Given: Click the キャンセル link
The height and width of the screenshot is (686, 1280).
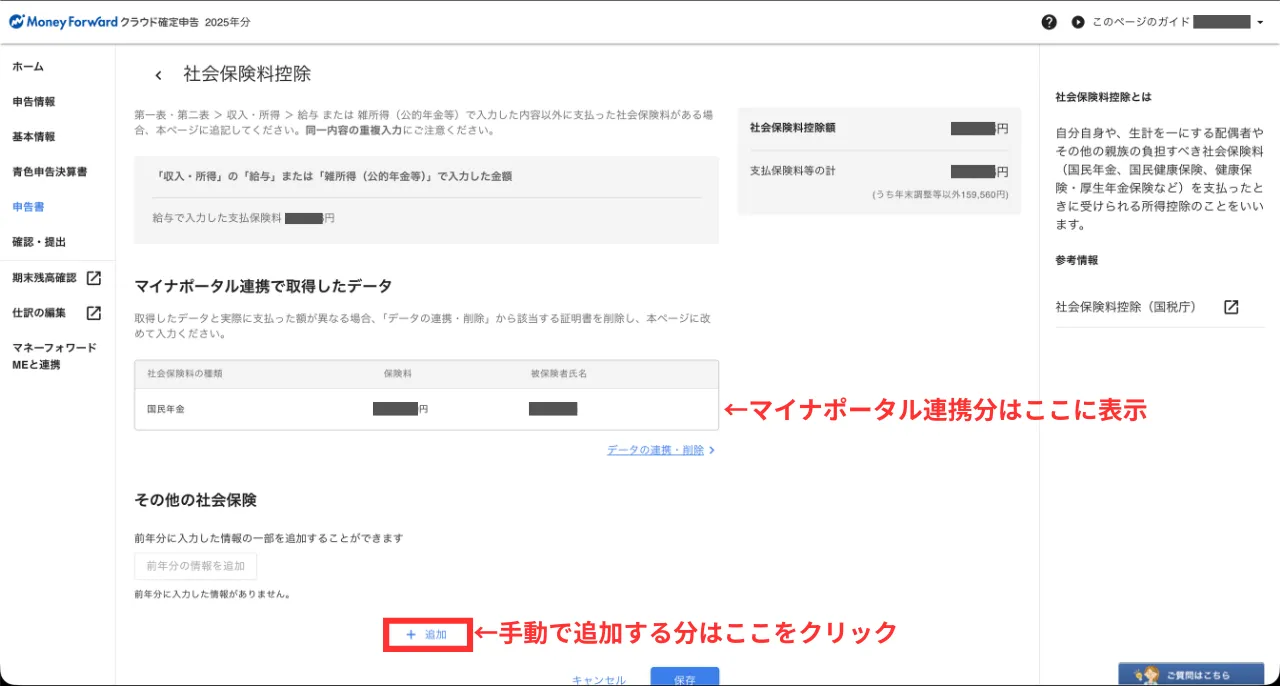Looking at the screenshot, I should click(x=598, y=679).
